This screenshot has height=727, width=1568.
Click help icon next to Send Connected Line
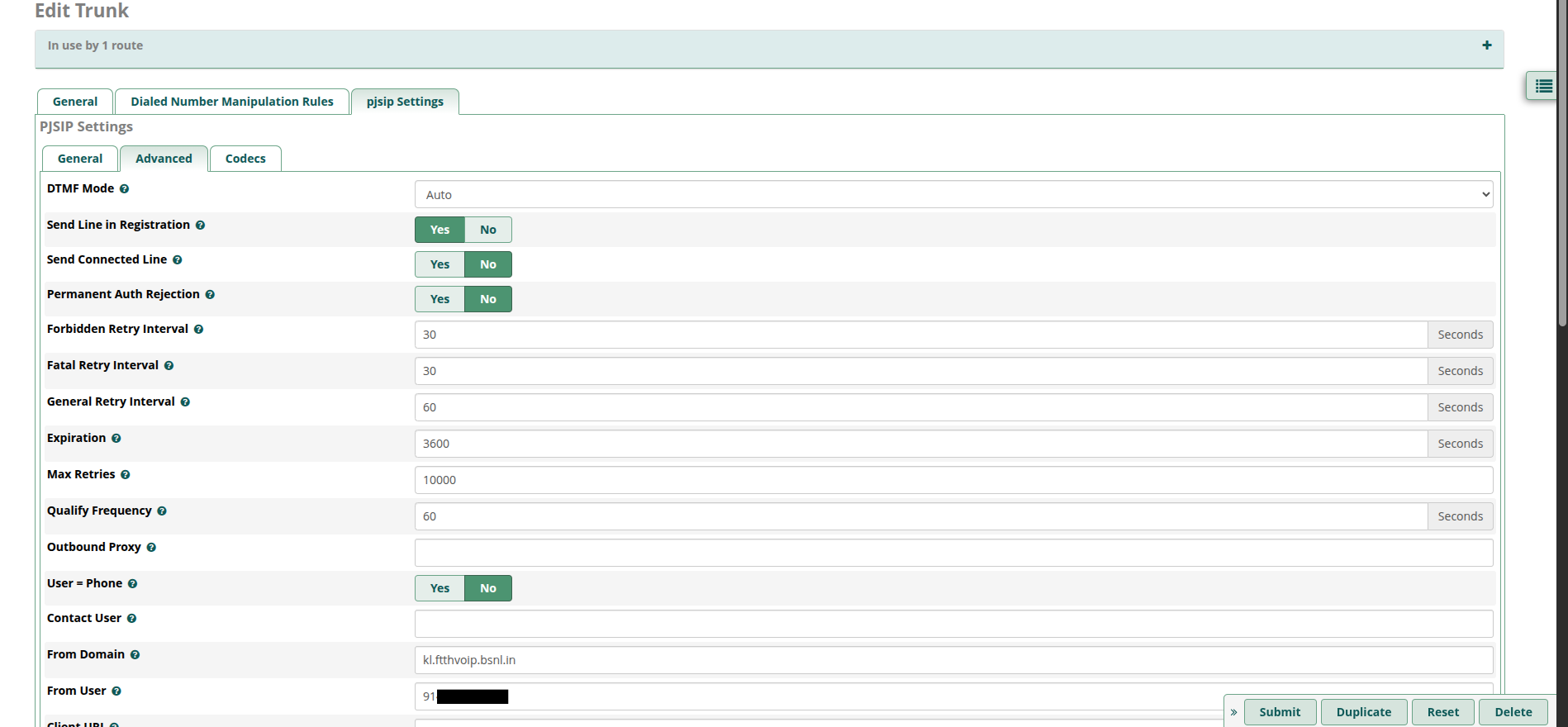tap(177, 260)
